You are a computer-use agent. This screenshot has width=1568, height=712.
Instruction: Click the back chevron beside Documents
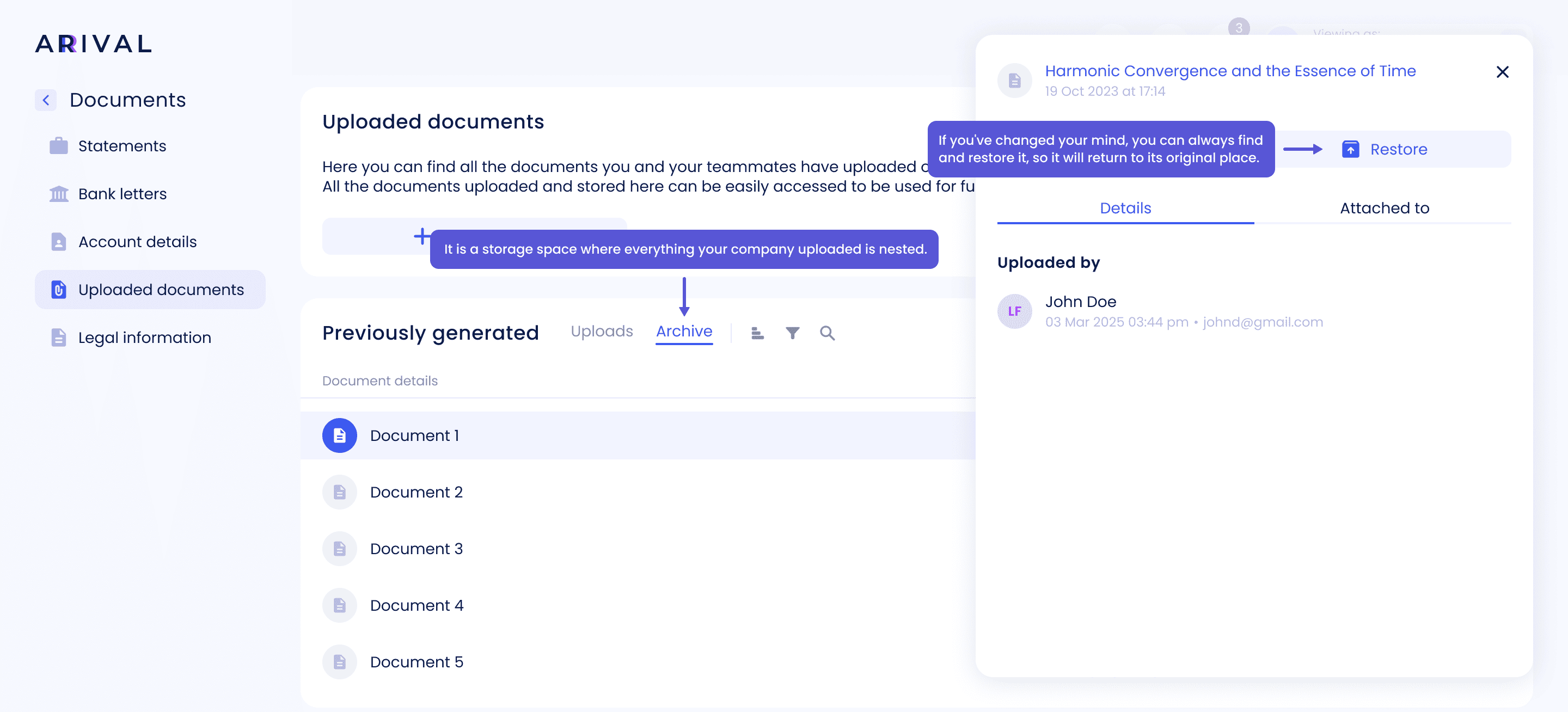46,100
